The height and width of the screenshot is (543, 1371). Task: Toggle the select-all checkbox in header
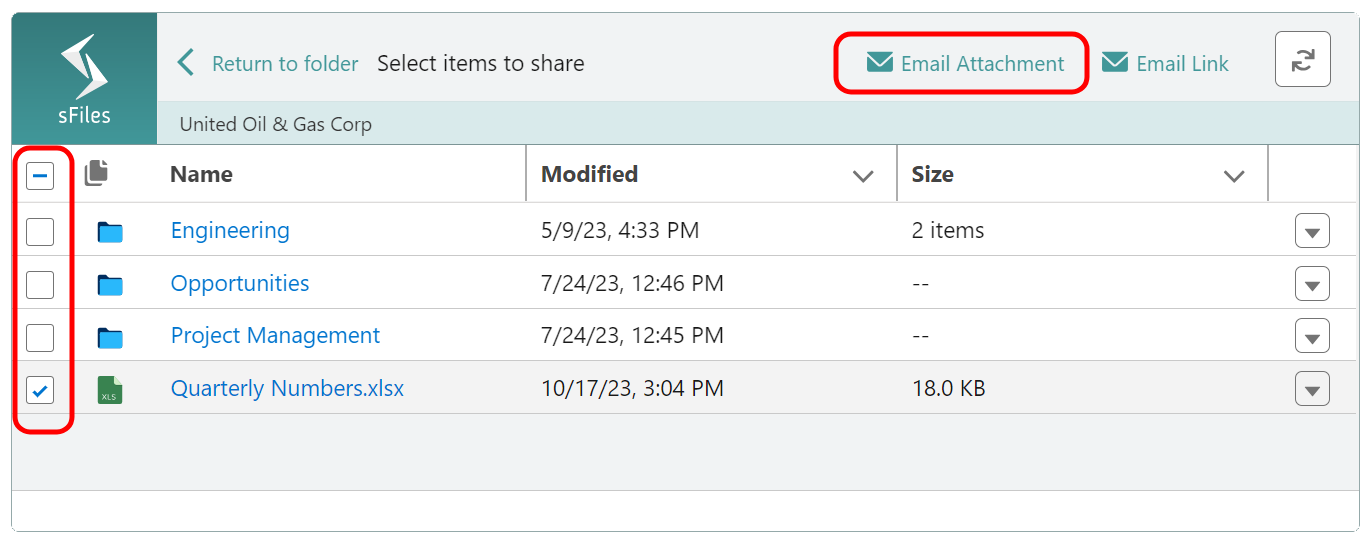[40, 177]
